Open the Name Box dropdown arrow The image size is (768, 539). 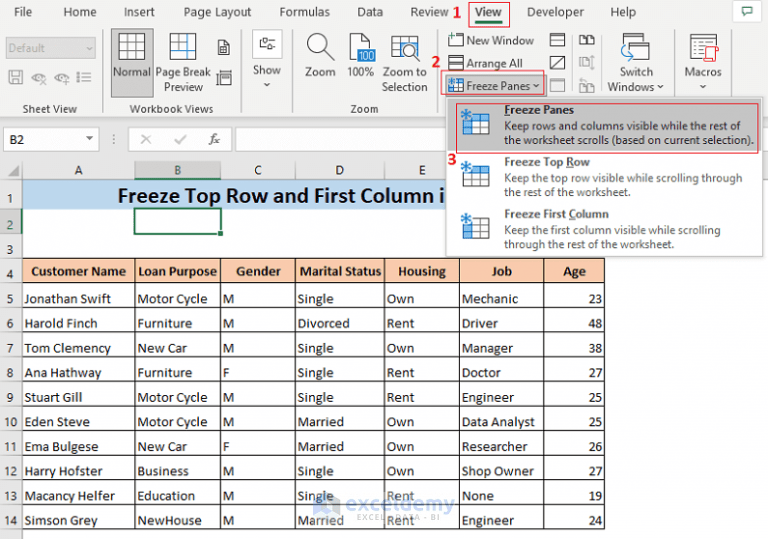90,139
